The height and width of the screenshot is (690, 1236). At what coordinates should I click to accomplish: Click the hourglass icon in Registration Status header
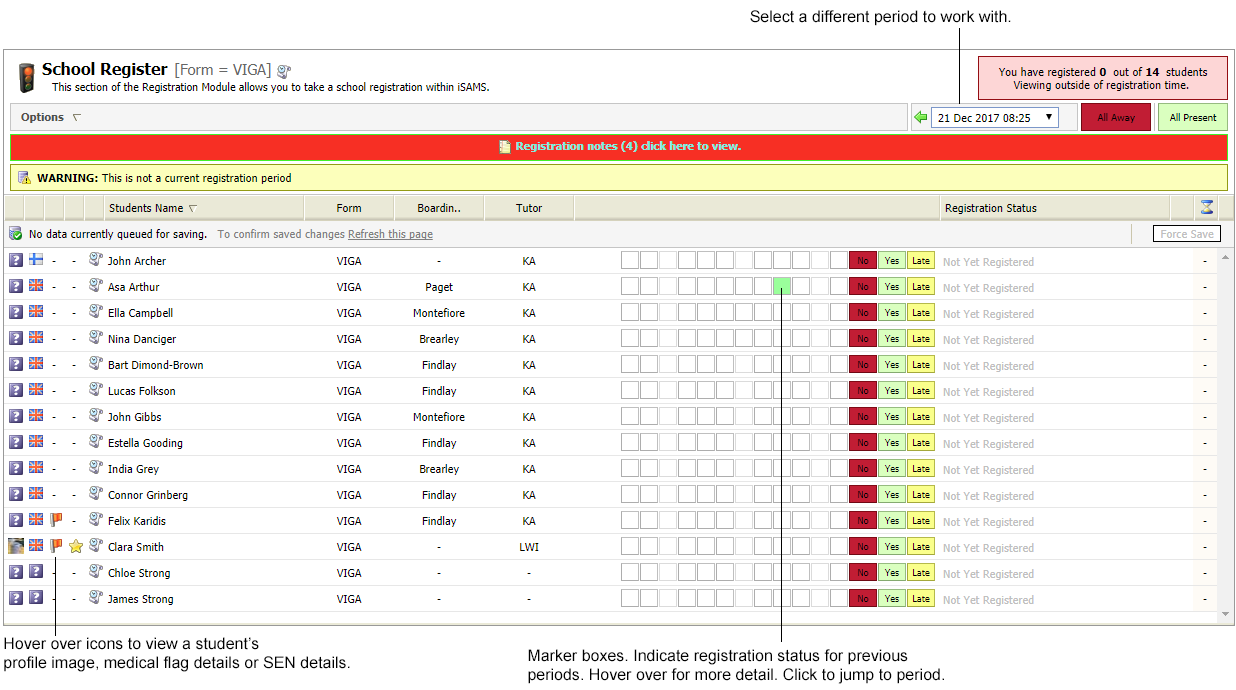(x=1206, y=207)
